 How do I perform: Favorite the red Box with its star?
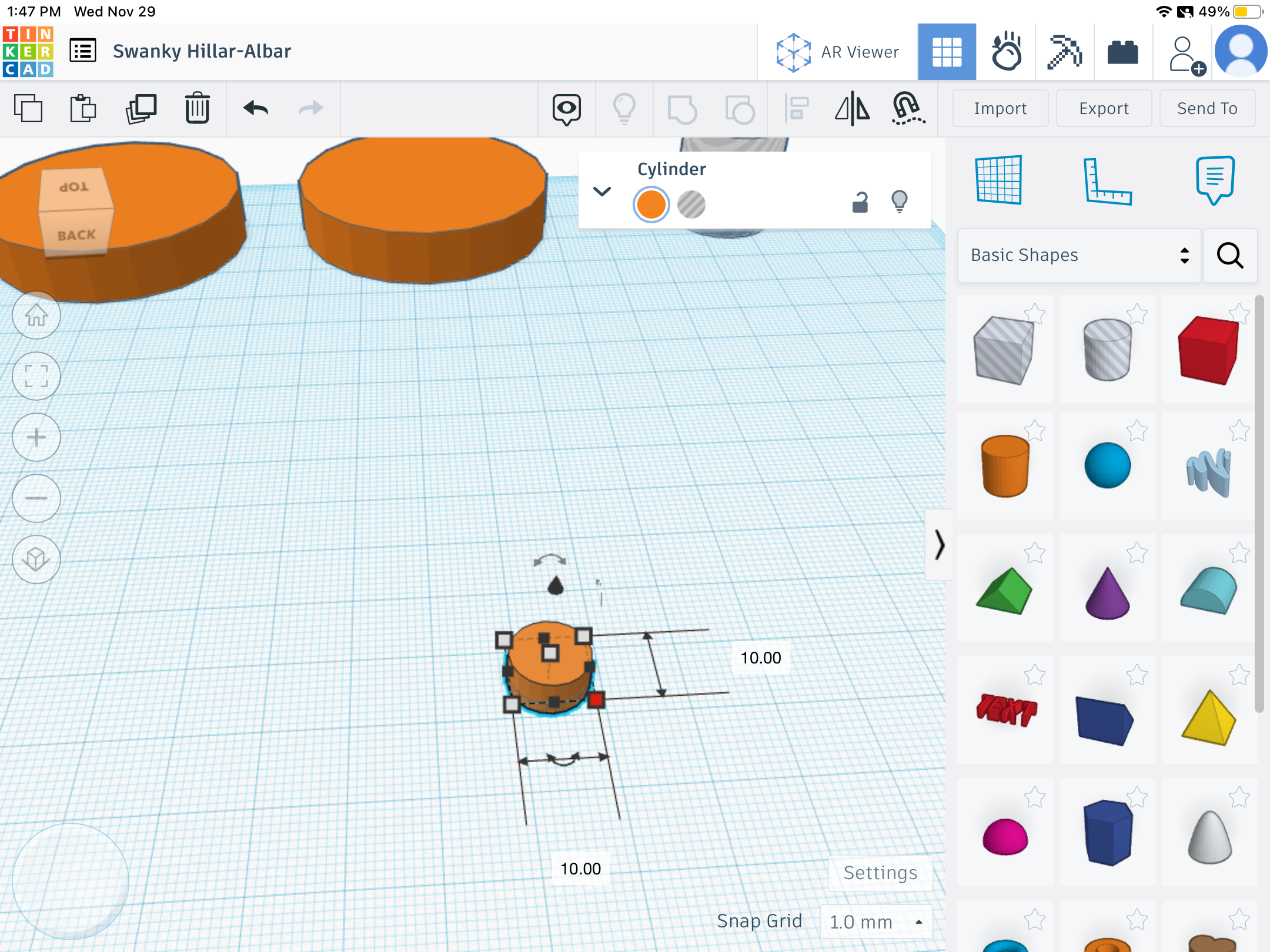click(1239, 314)
